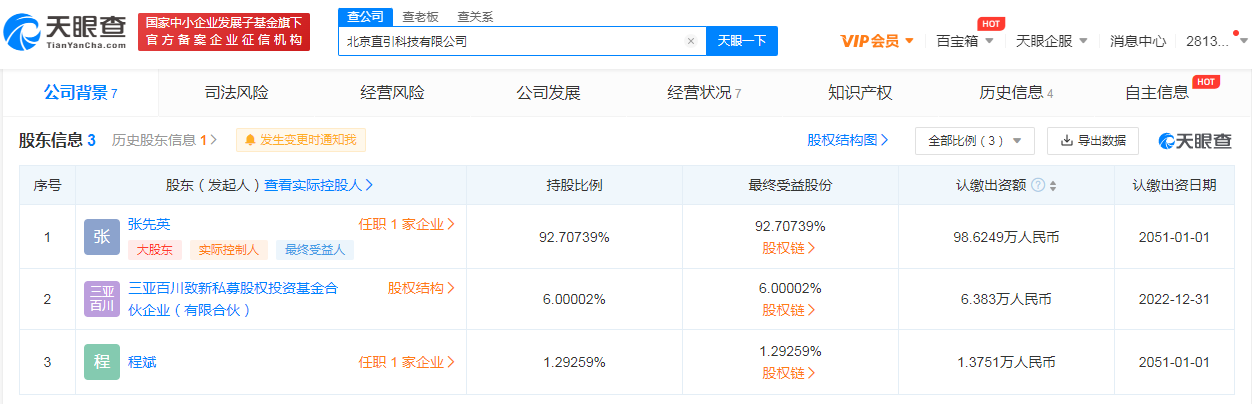Switch to the 查关系 search tab

click(475, 16)
